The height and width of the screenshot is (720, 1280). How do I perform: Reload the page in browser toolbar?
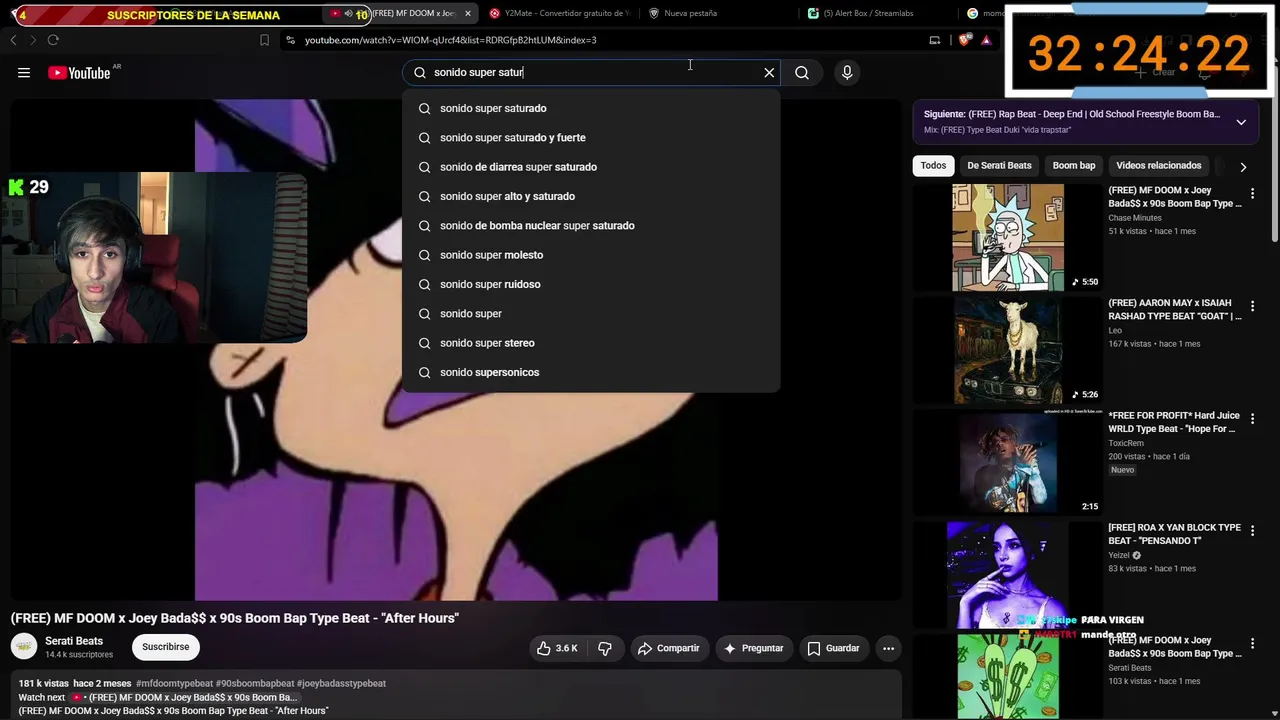point(53,40)
